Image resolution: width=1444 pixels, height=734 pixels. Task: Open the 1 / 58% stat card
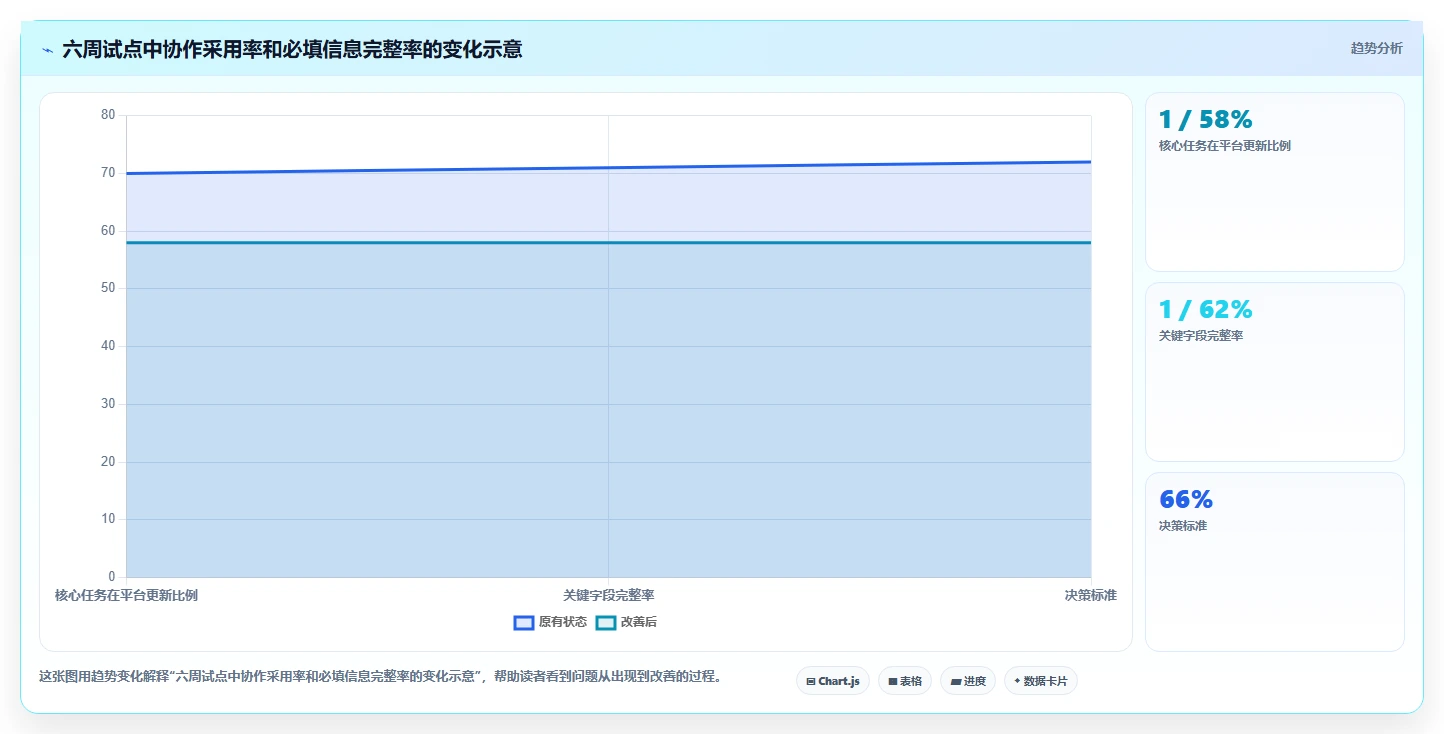1275,182
